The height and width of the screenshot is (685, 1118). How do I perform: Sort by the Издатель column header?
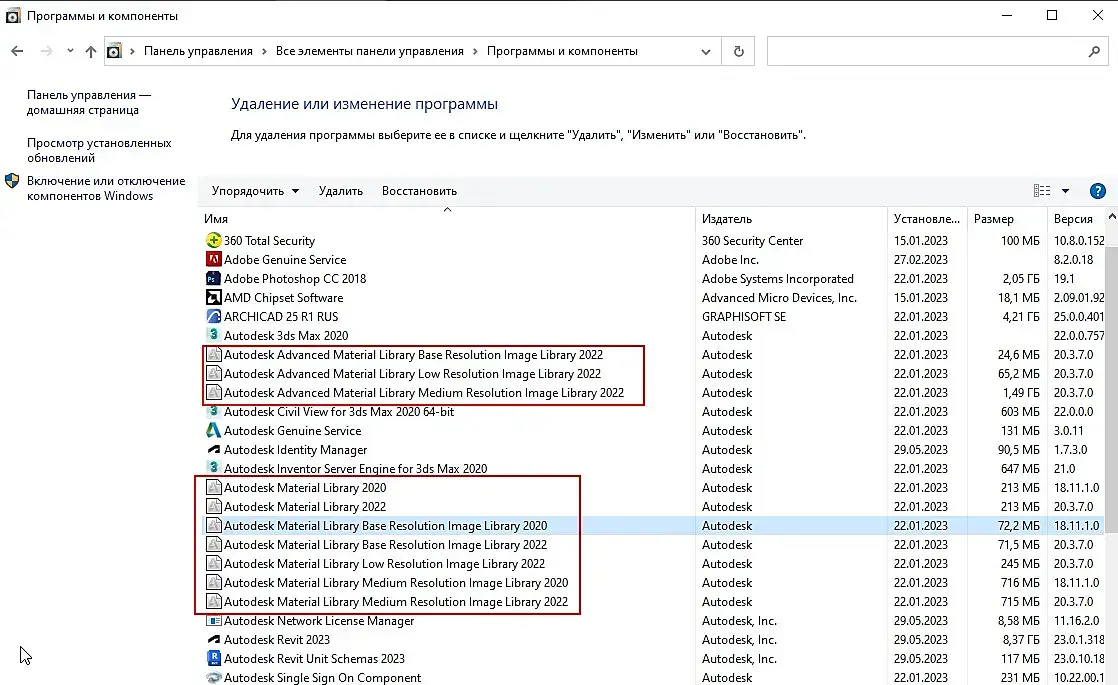tap(791, 219)
